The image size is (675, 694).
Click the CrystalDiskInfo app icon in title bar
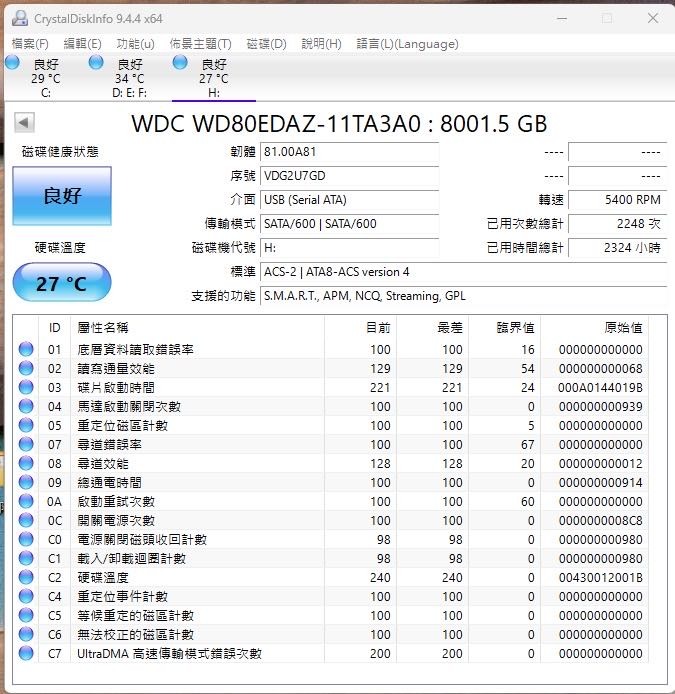(19, 18)
